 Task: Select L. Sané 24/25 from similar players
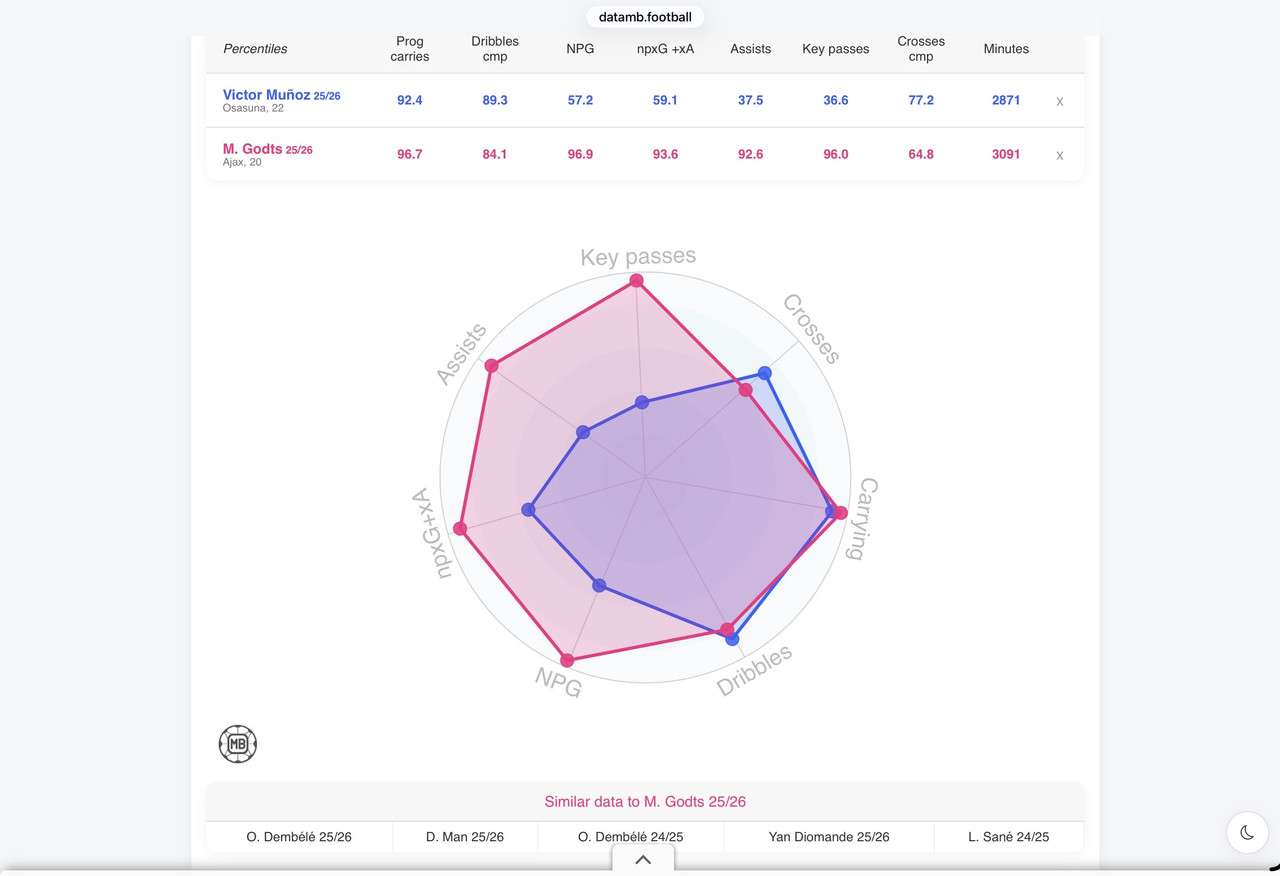coord(1009,837)
